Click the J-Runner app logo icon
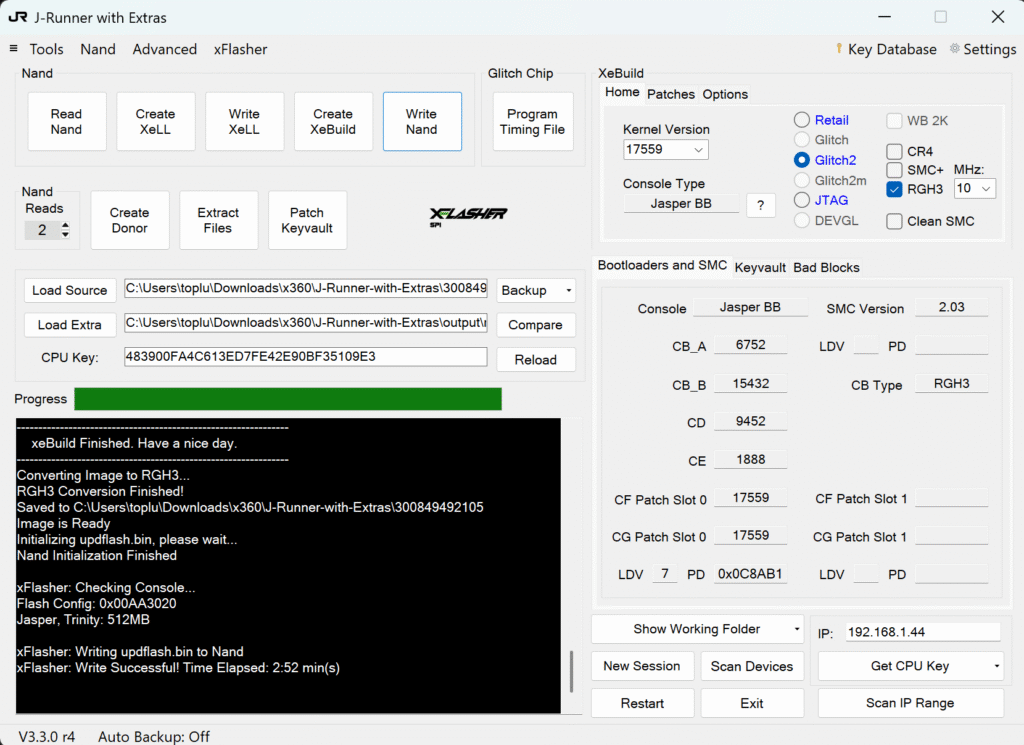This screenshot has height=745, width=1024. click(17, 17)
